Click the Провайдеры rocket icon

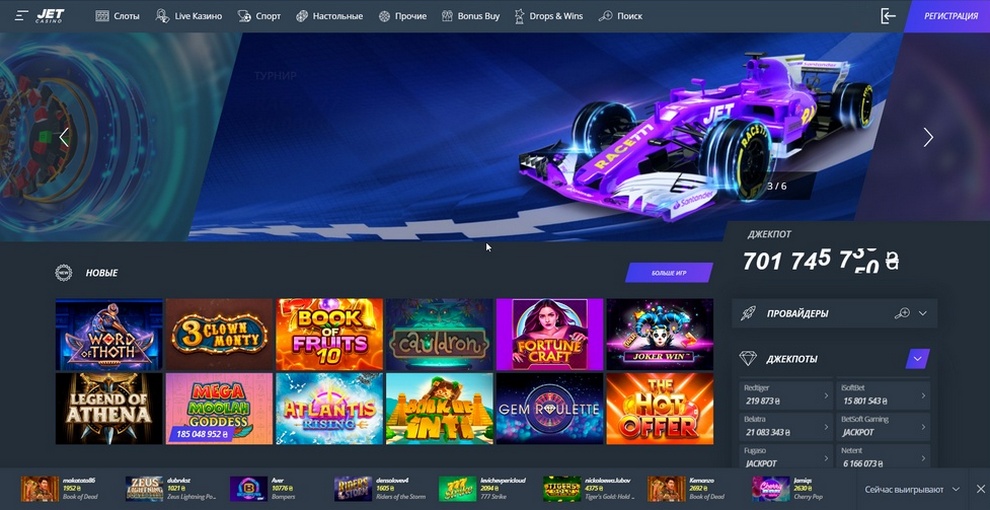(x=748, y=313)
